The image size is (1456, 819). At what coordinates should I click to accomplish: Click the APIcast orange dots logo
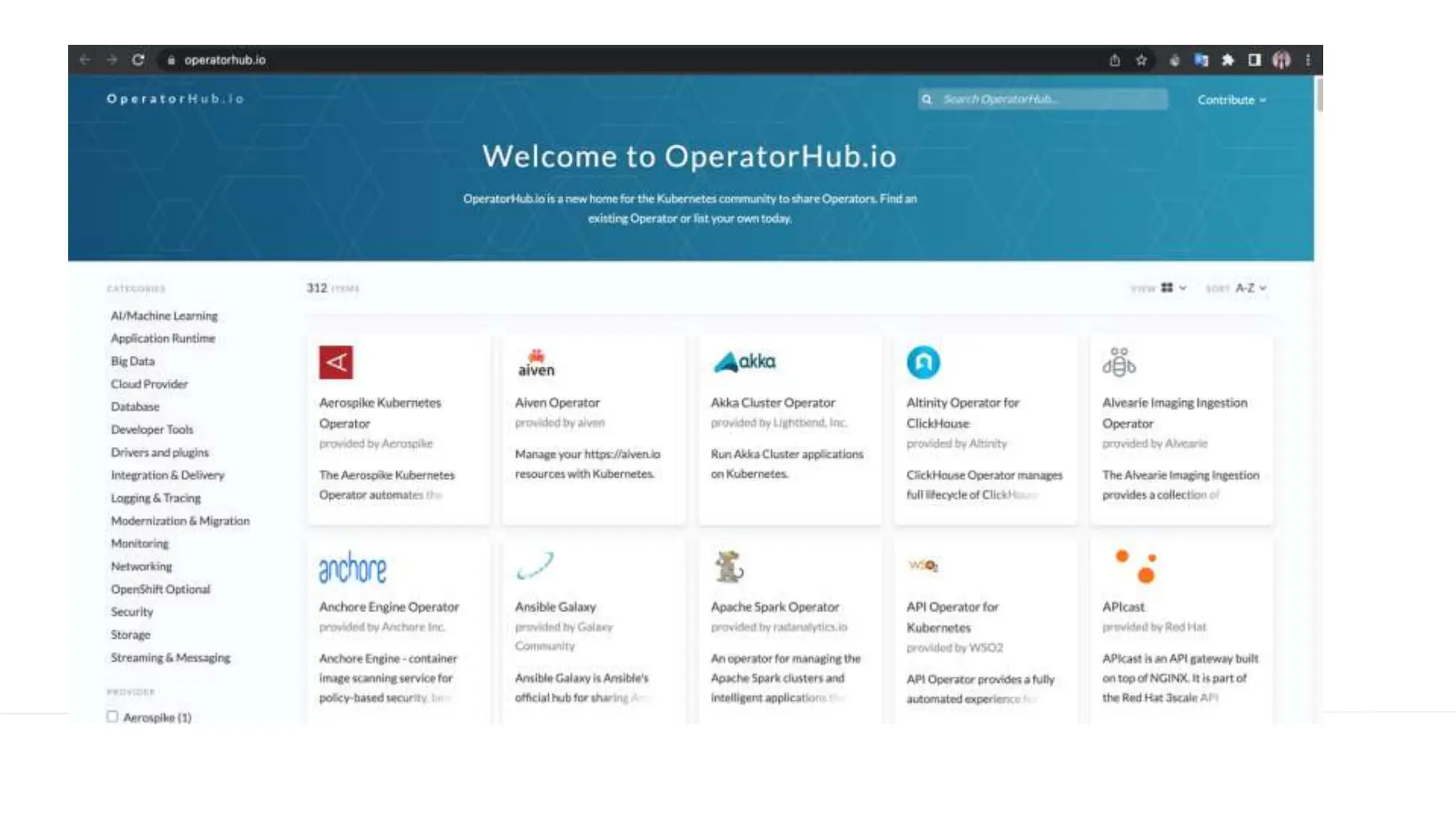(1135, 567)
